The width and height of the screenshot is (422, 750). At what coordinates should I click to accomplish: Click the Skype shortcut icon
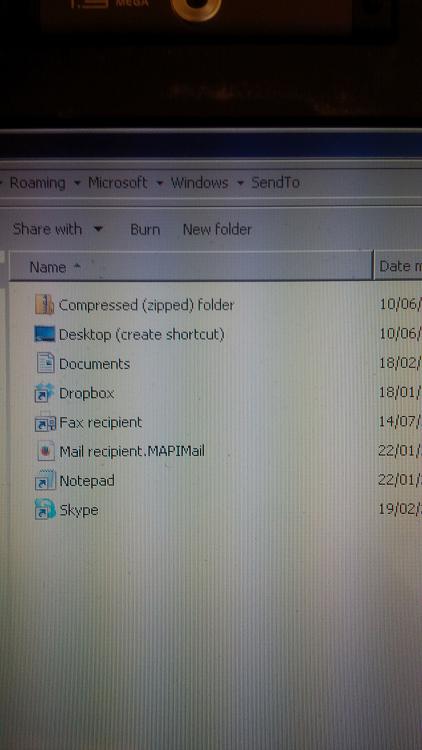point(45,510)
